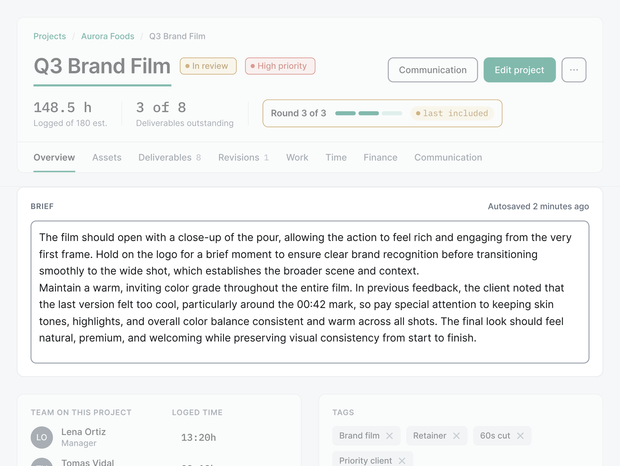
Task: Open the more options ellipsis menu
Action: pos(574,70)
